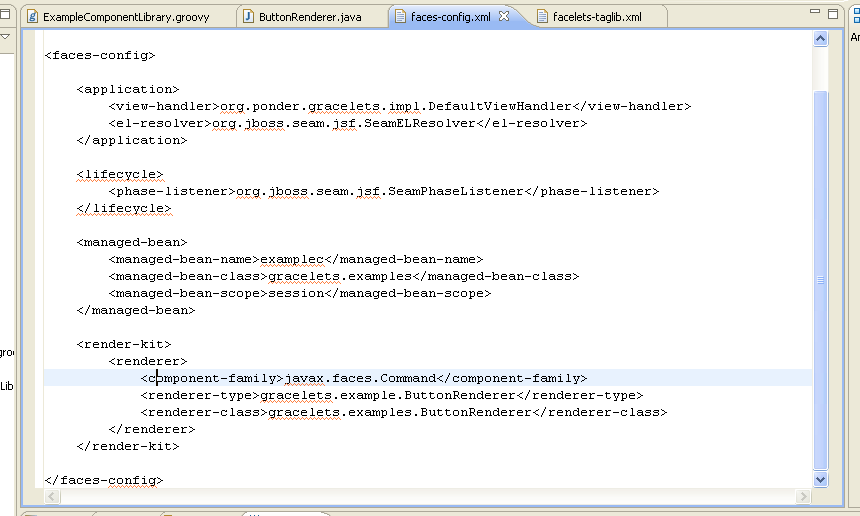Click the vertical scrollbar down arrow

[x=821, y=480]
